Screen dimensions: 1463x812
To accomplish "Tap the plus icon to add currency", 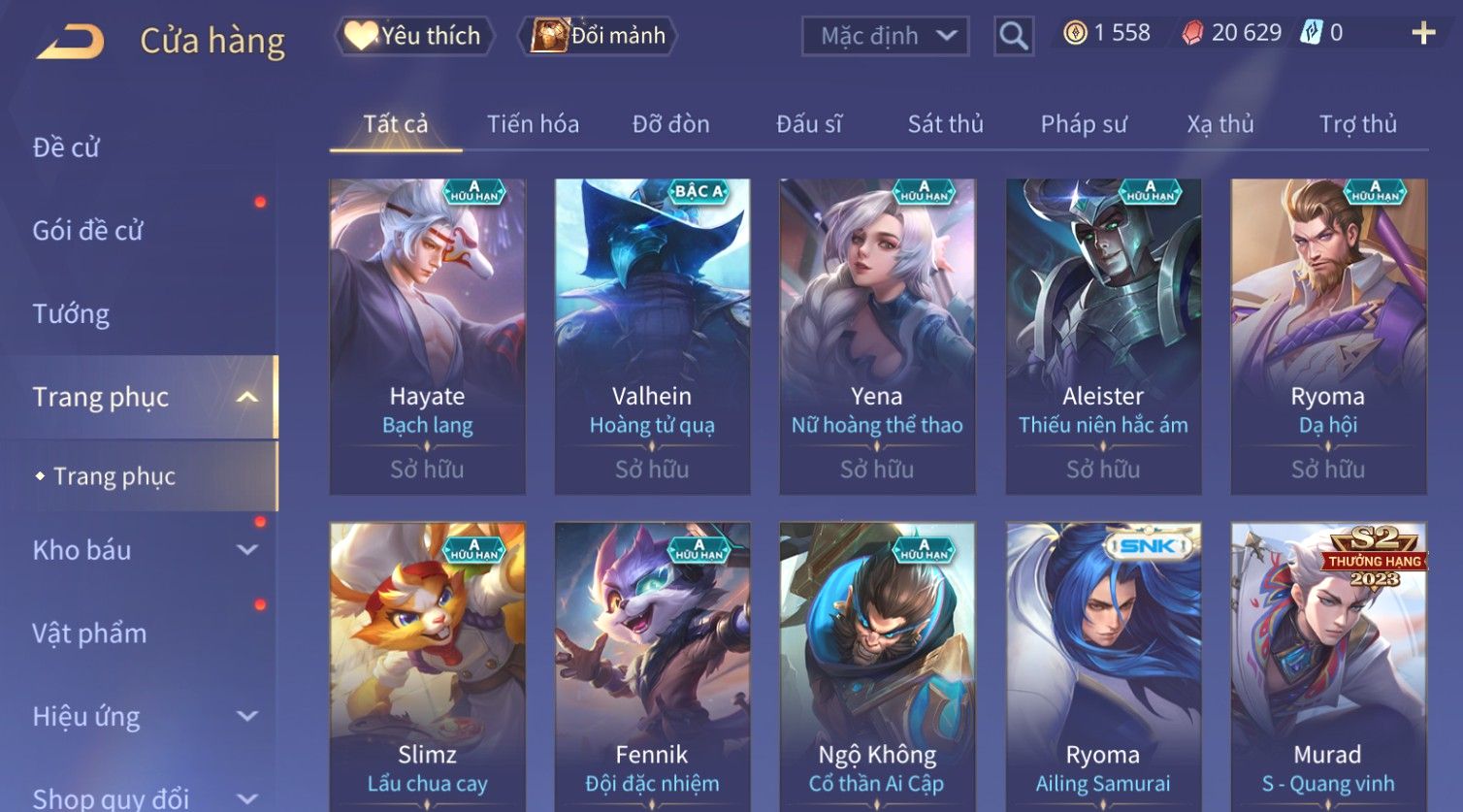I will [1423, 33].
